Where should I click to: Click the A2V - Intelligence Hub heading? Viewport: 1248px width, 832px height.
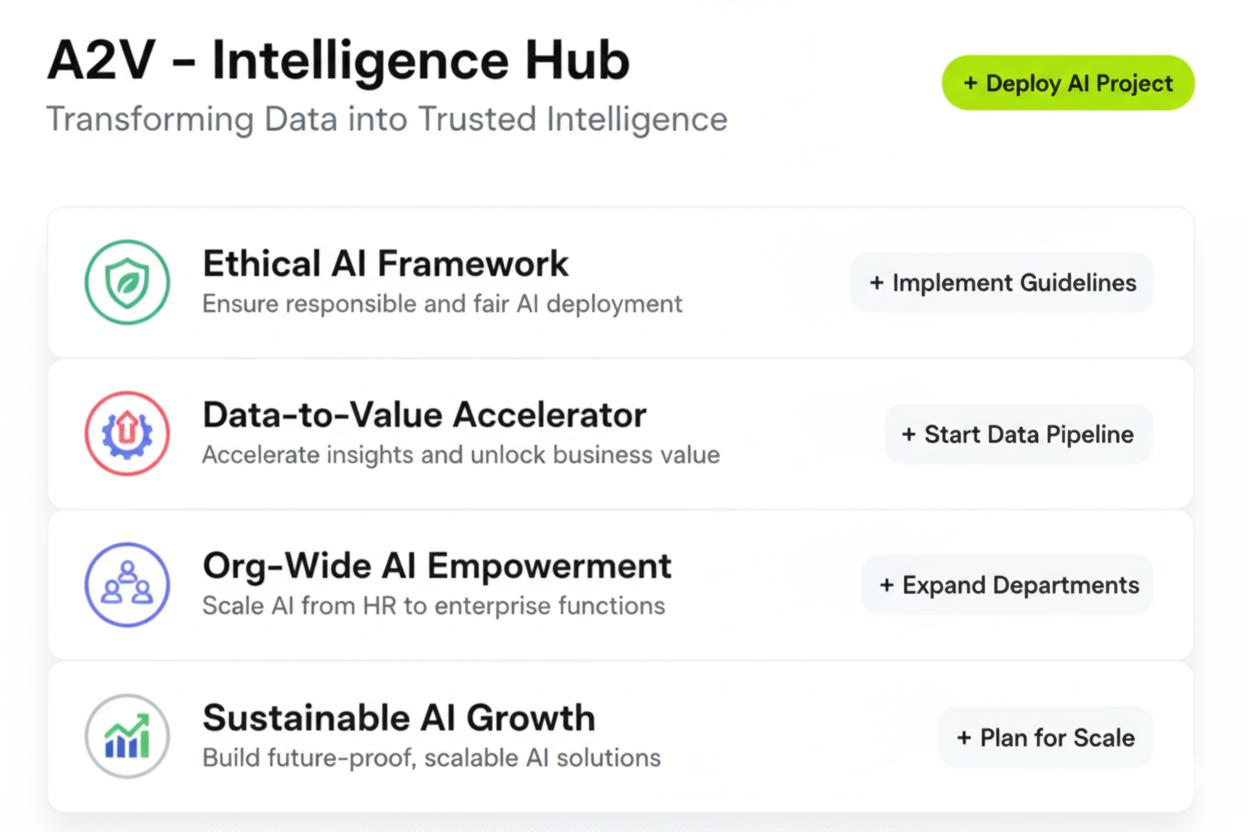pos(338,62)
